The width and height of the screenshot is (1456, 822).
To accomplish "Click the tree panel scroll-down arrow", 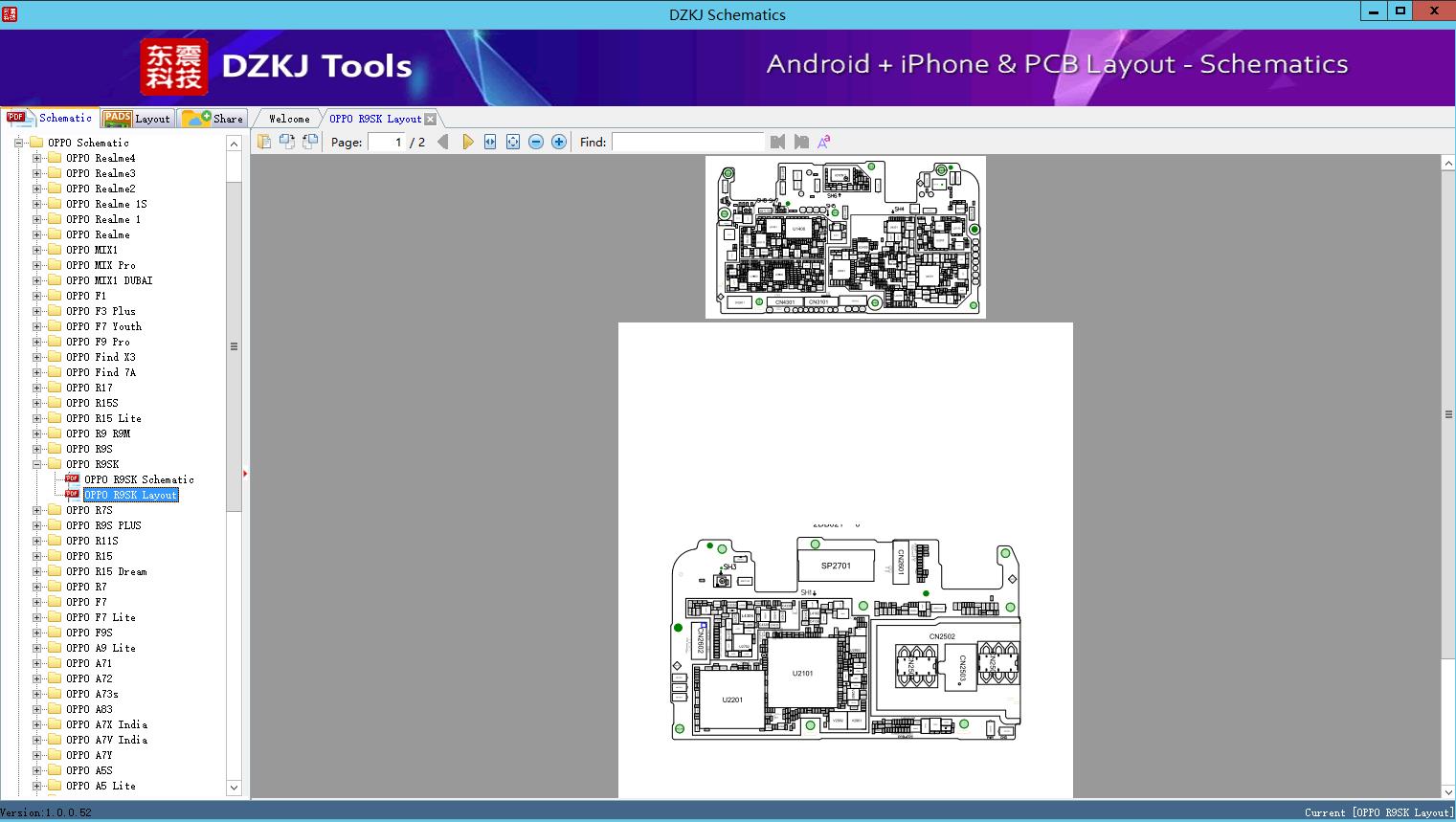I will 234,788.
